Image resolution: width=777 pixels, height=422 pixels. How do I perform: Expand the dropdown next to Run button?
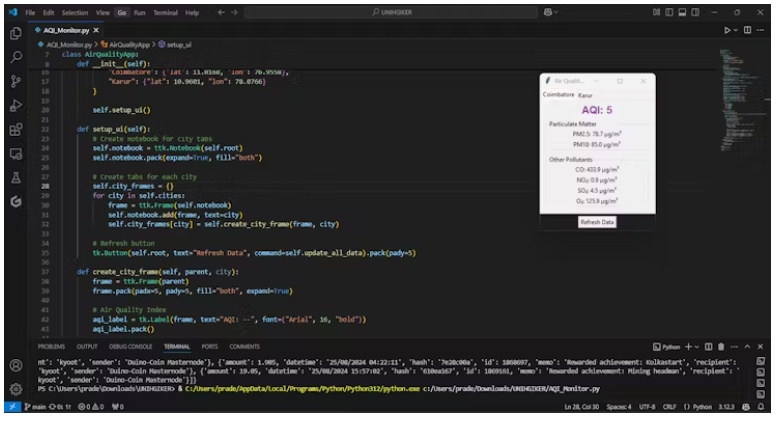(736, 31)
